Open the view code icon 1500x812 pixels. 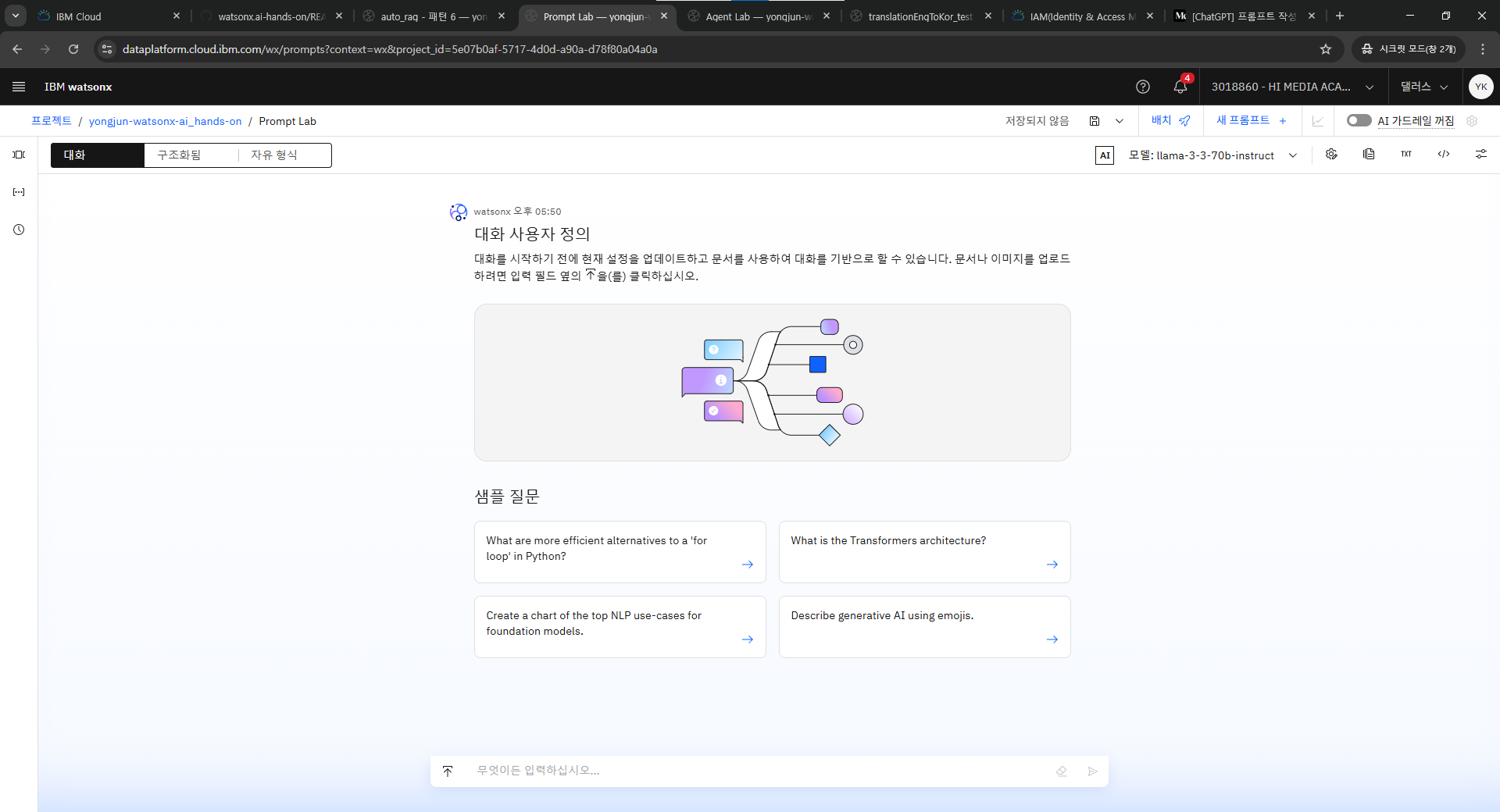(1444, 155)
